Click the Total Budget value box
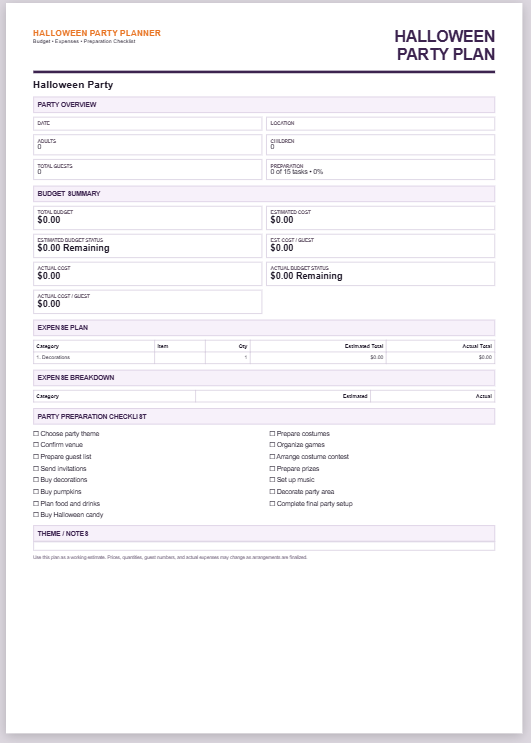531x743 pixels. [147, 218]
